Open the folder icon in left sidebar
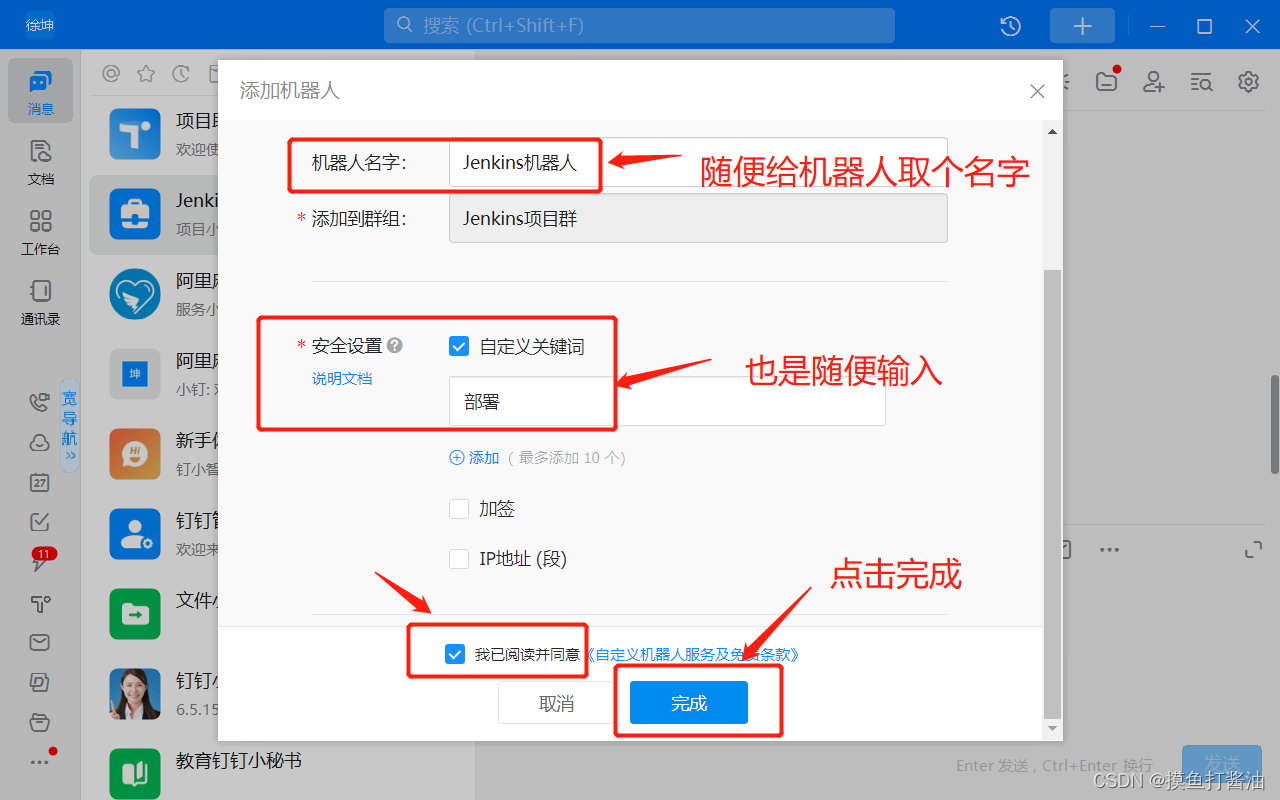This screenshot has width=1280, height=800. coord(39,722)
